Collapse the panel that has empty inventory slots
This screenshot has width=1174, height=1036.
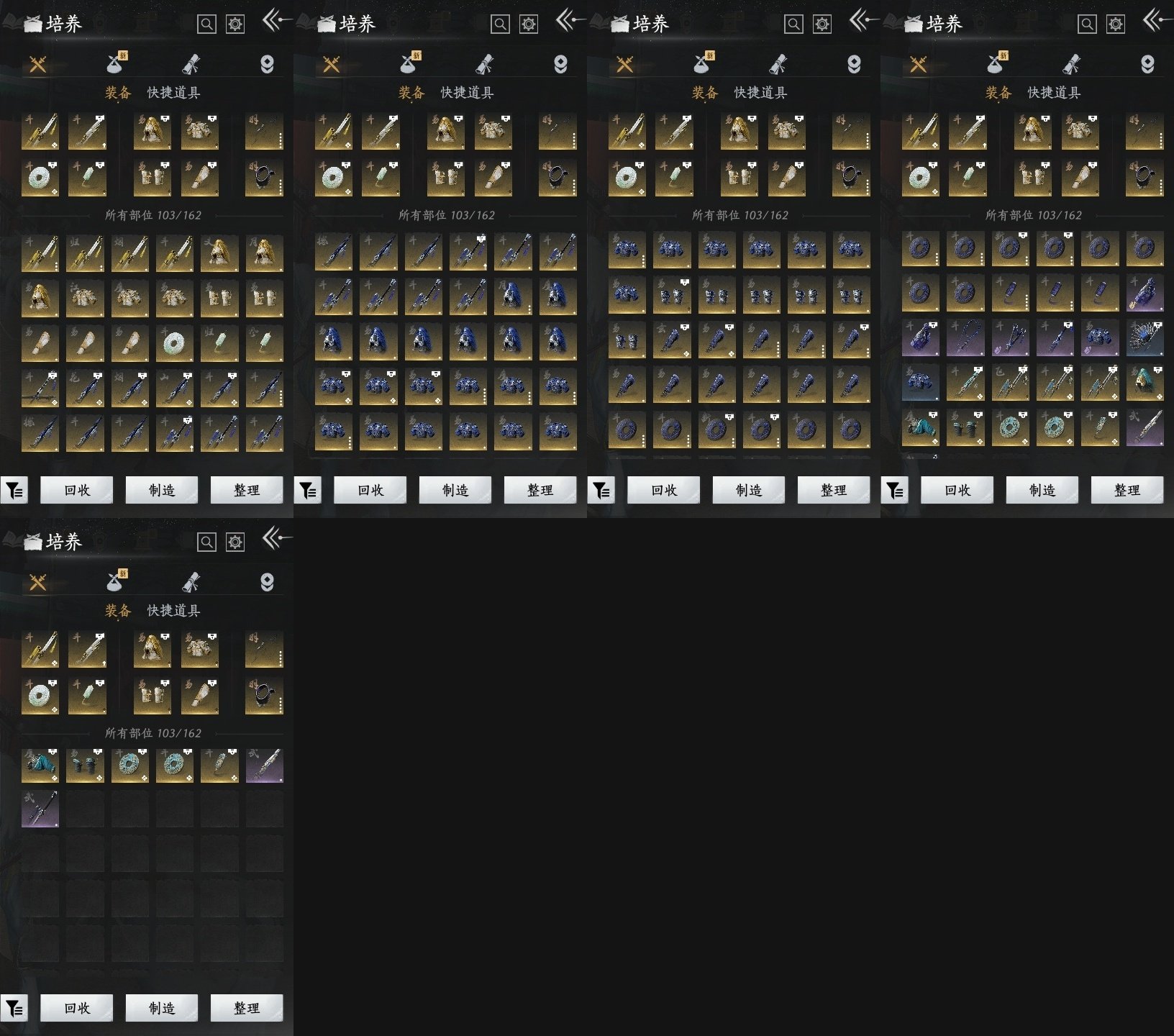tap(276, 537)
